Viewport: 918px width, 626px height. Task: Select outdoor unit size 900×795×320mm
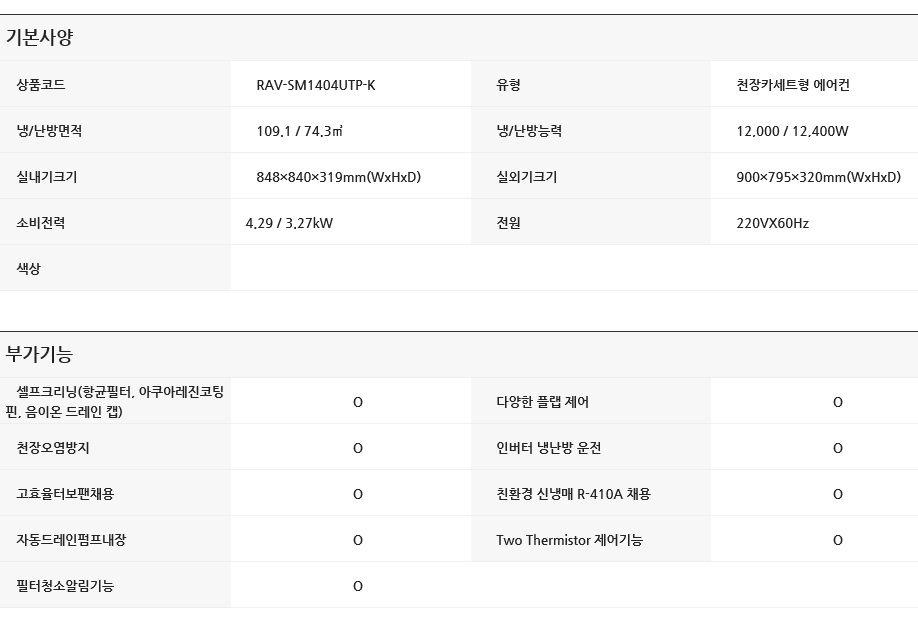[x=818, y=177]
